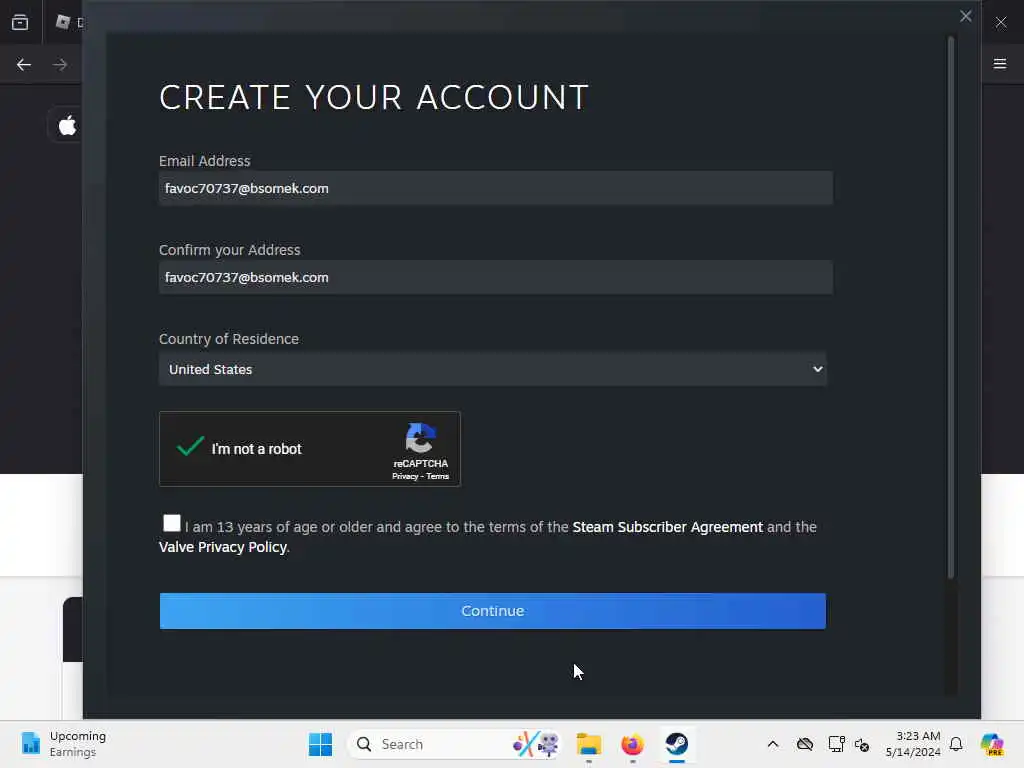This screenshot has width=1024, height=768.
Task: Show hidden system tray icons
Action: [773, 744]
